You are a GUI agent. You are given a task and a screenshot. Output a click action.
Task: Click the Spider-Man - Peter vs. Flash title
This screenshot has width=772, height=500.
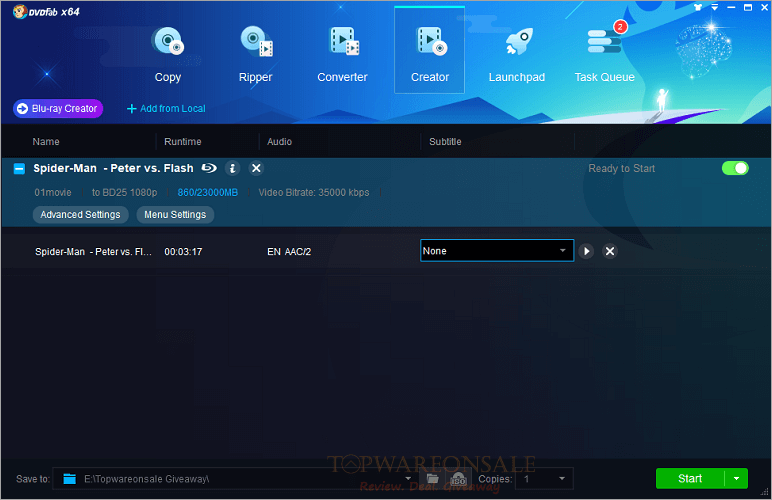click(x=113, y=168)
